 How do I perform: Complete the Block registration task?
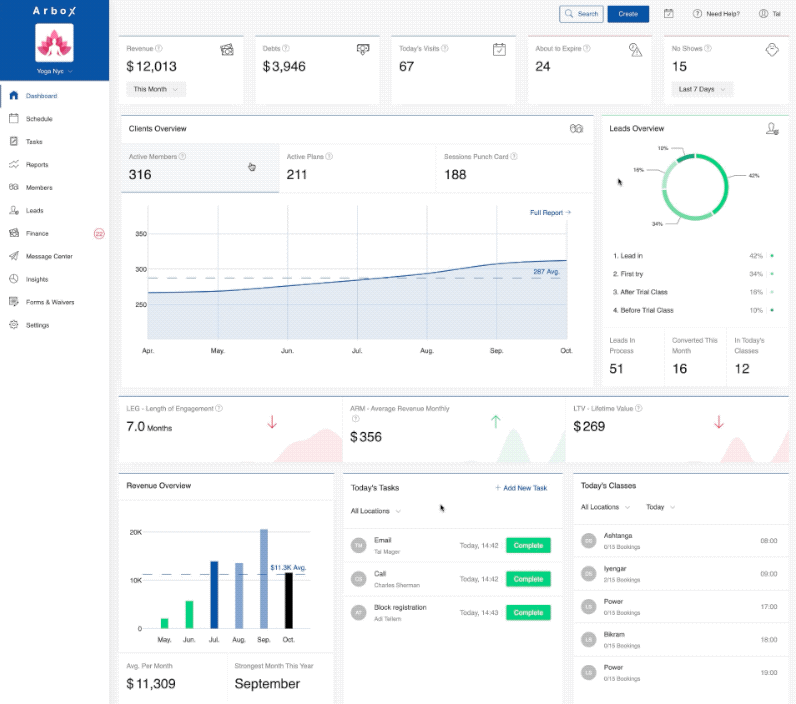[x=528, y=613]
